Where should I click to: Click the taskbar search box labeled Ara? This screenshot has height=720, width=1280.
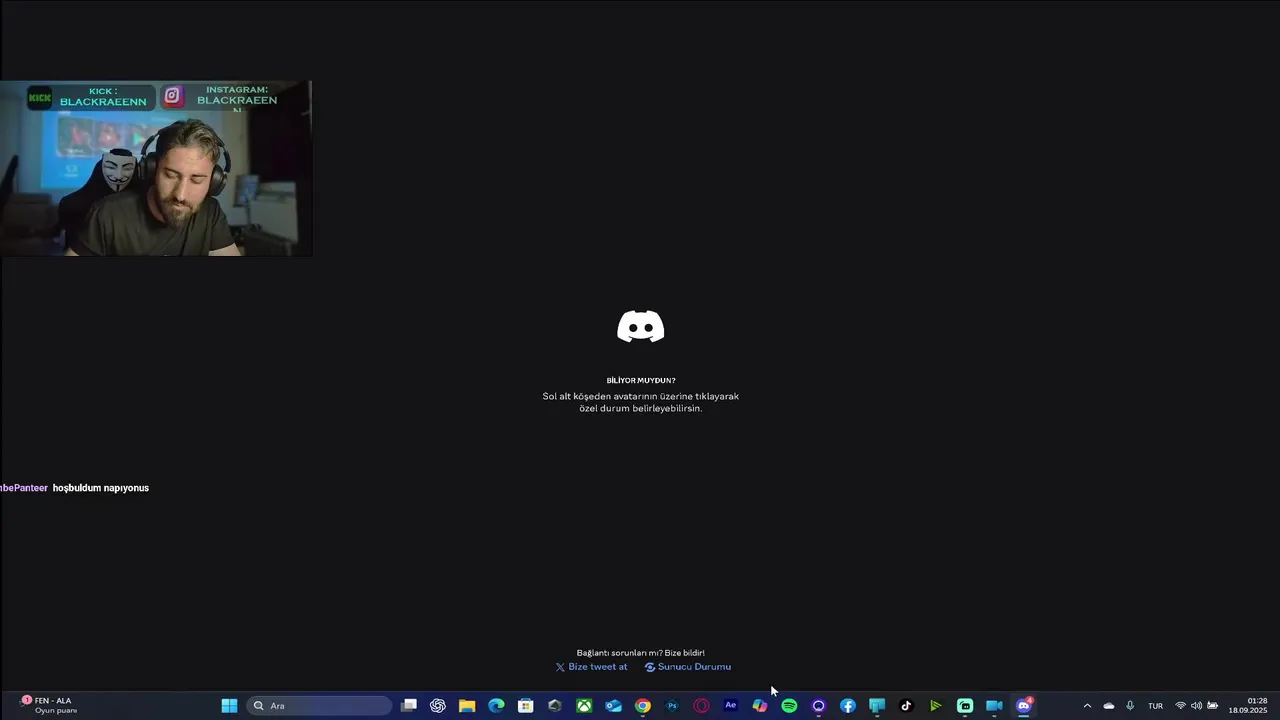point(321,706)
